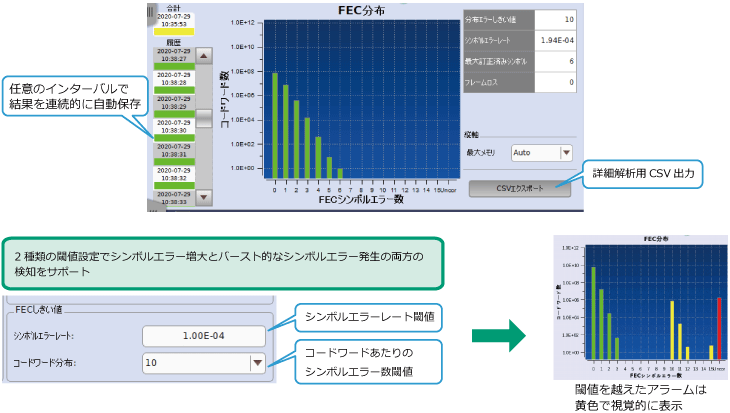Click the panel grip handle beside 合計
The height and width of the screenshot is (413, 730).
click(150, 12)
